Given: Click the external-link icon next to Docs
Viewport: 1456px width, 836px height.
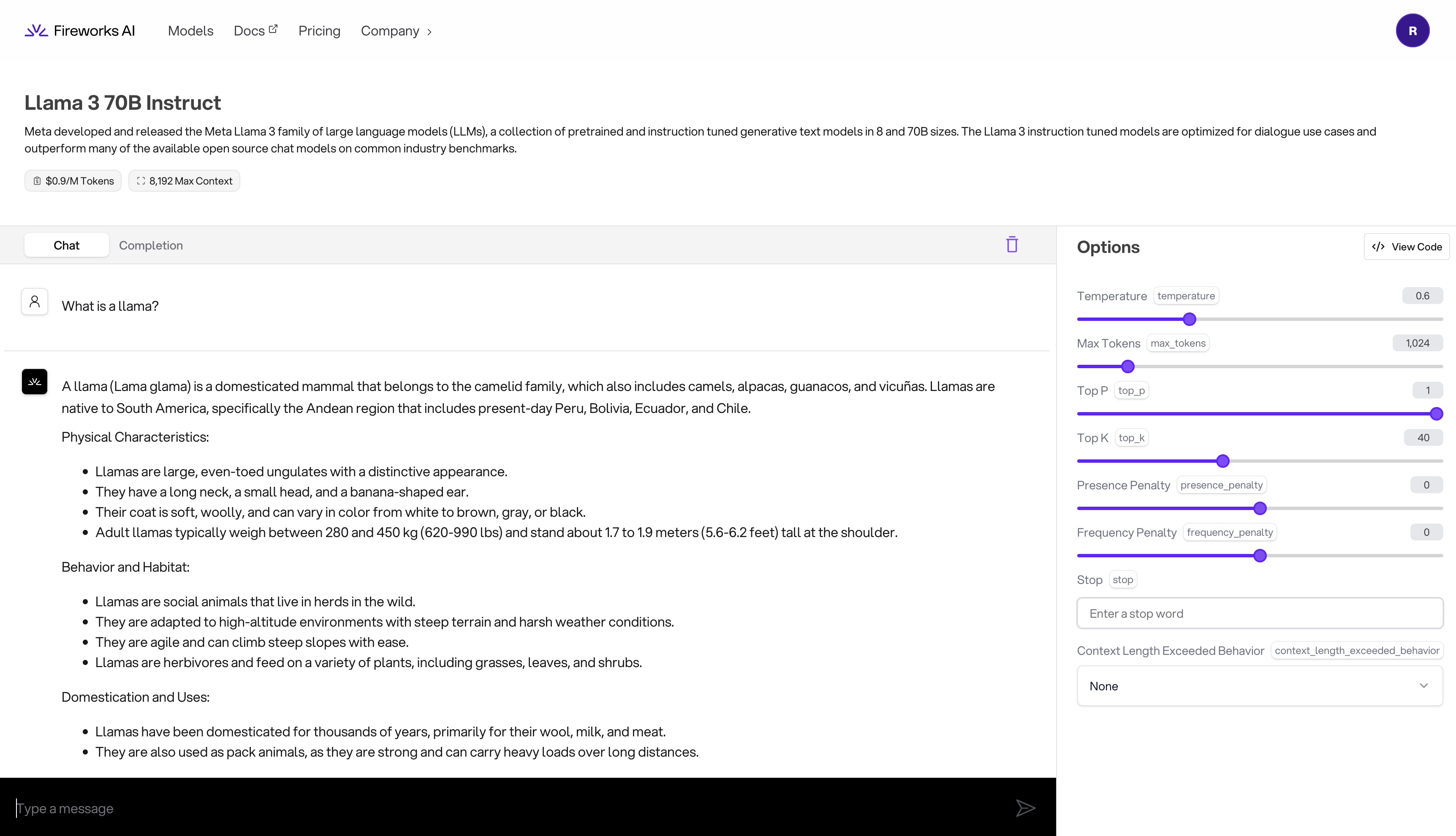Looking at the screenshot, I should (273, 29).
